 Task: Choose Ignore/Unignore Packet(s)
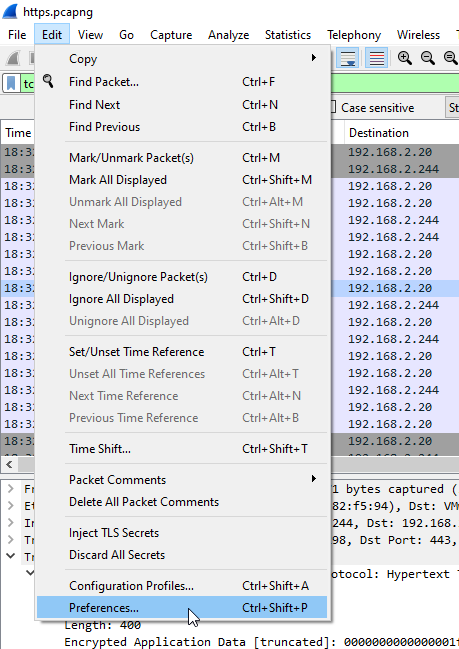(182, 277)
